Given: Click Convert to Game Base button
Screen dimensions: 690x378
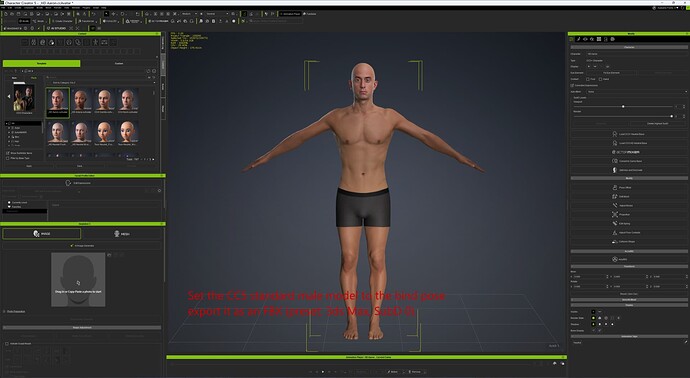Looking at the screenshot, I should (x=629, y=161).
